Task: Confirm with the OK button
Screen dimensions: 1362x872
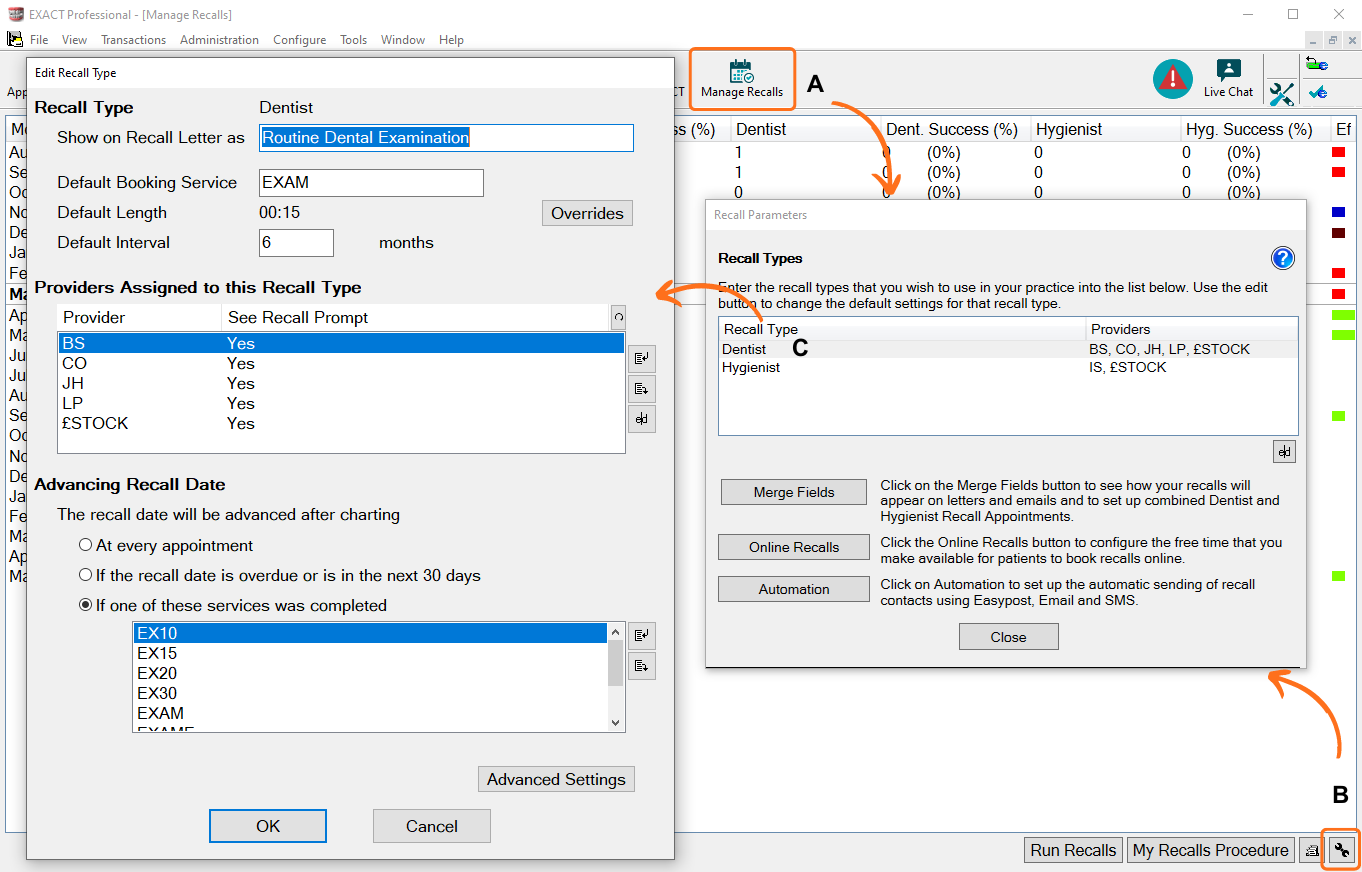Action: (x=268, y=826)
